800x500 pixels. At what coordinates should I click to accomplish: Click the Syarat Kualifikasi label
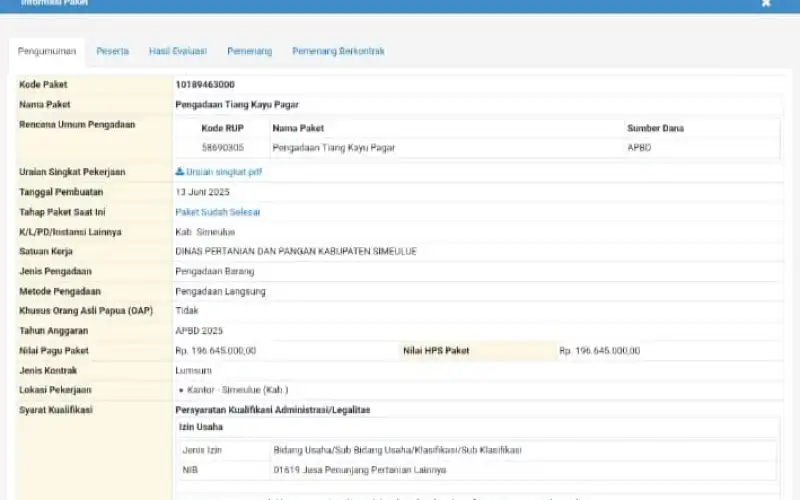56,410
